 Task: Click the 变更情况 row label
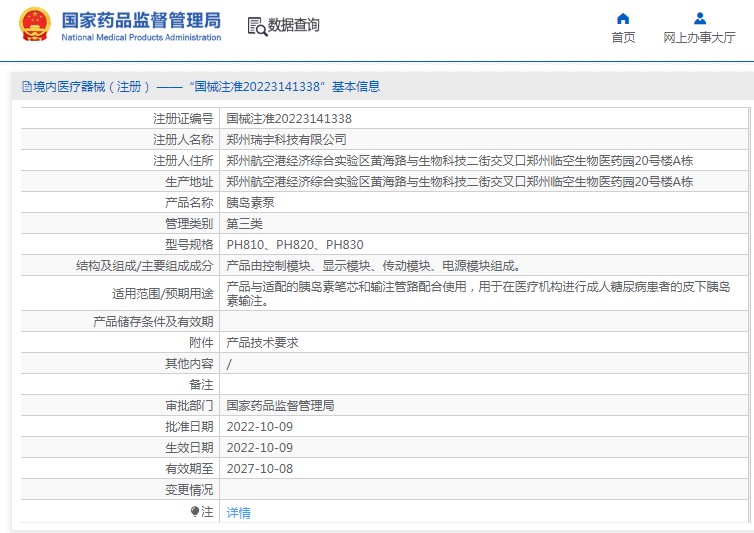point(189,490)
